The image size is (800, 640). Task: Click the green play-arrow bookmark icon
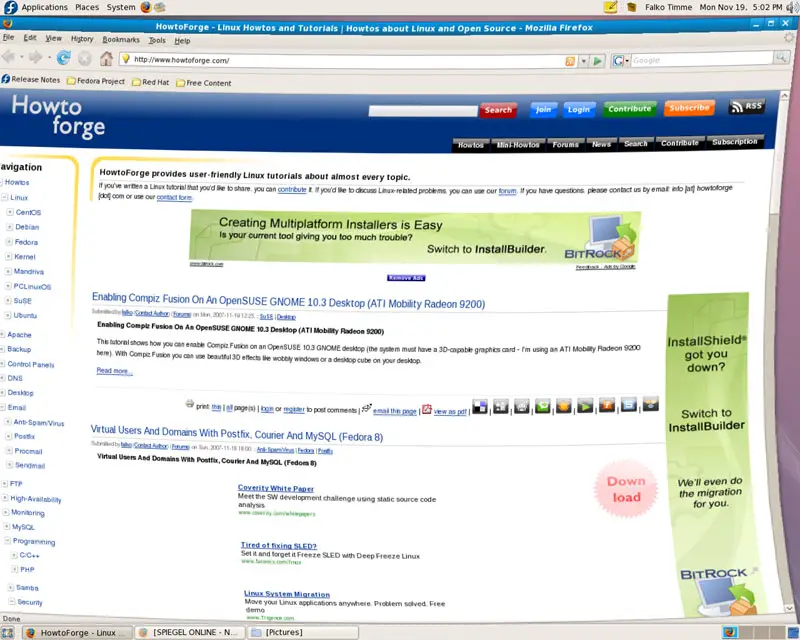585,406
